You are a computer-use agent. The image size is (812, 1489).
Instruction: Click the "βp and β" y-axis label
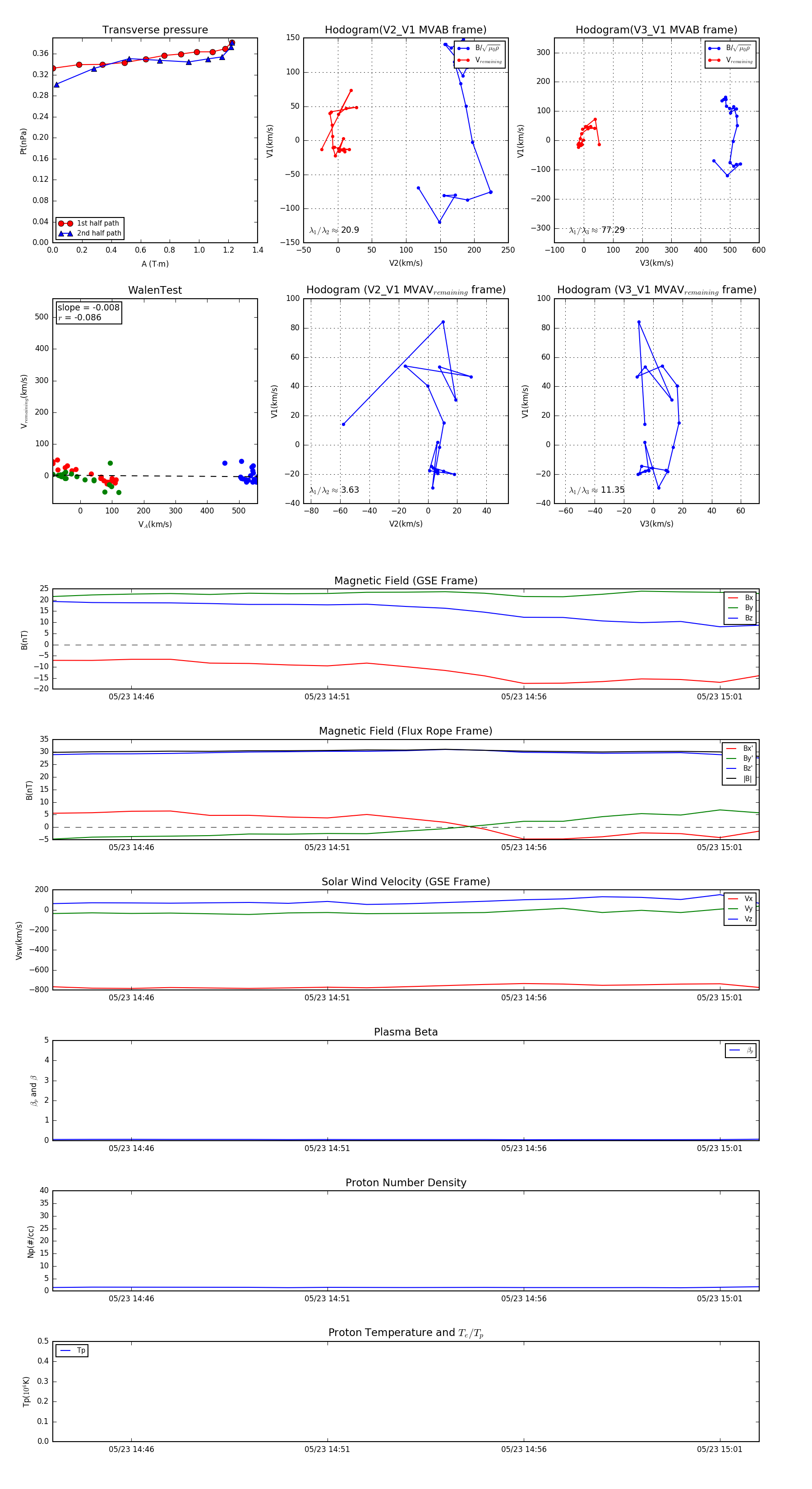33,1091
